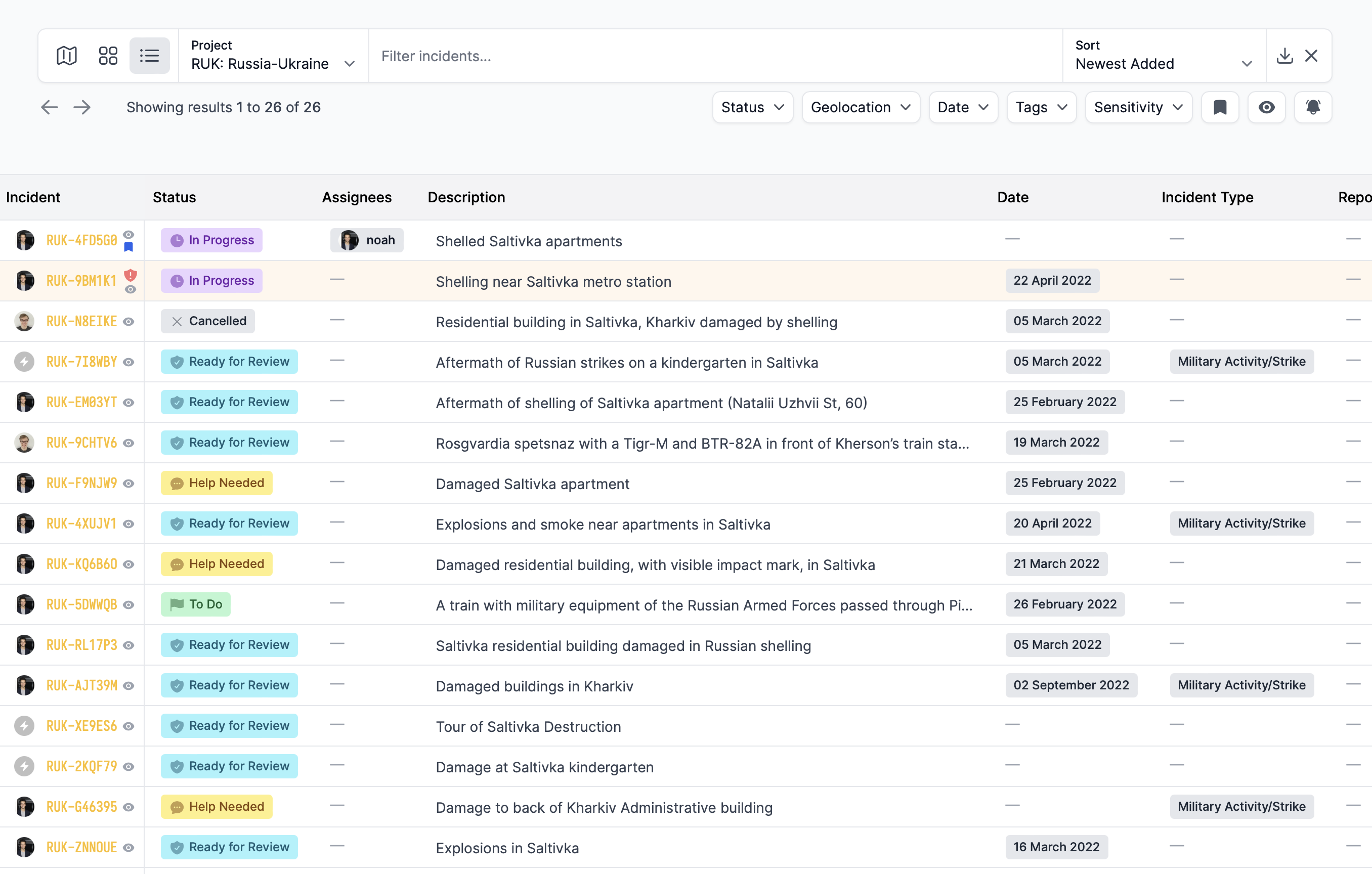Expand the Sort Newest Added dropdown
Image resolution: width=1372 pixels, height=874 pixels.
click(x=1164, y=56)
